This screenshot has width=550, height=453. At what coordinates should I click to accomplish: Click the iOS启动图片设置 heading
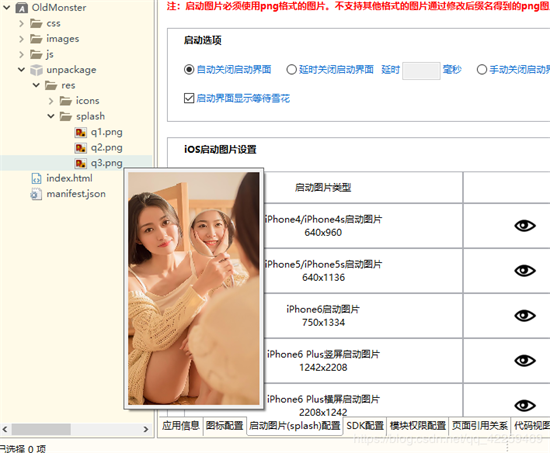pyautogui.click(x=220, y=149)
